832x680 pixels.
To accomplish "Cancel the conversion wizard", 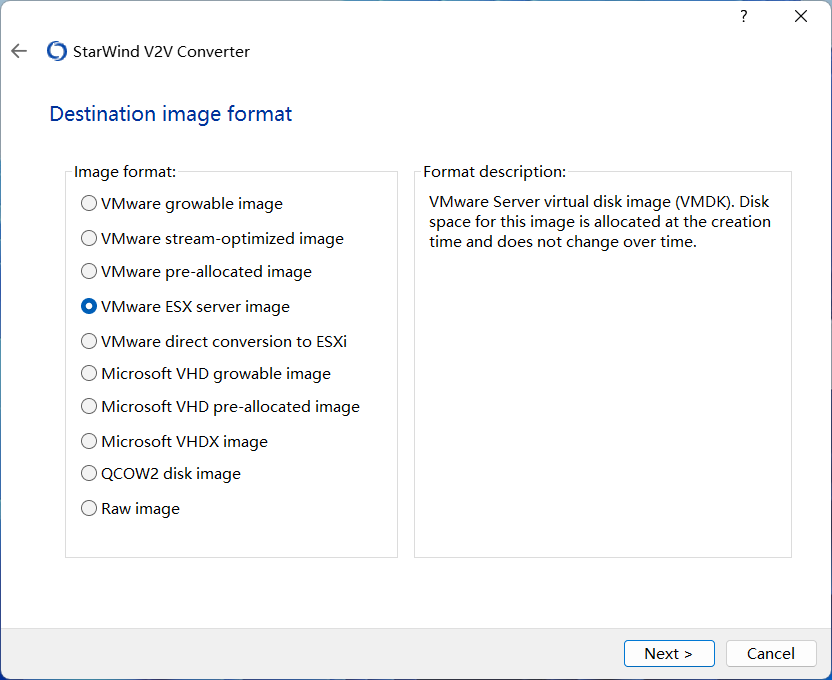I will 771,653.
